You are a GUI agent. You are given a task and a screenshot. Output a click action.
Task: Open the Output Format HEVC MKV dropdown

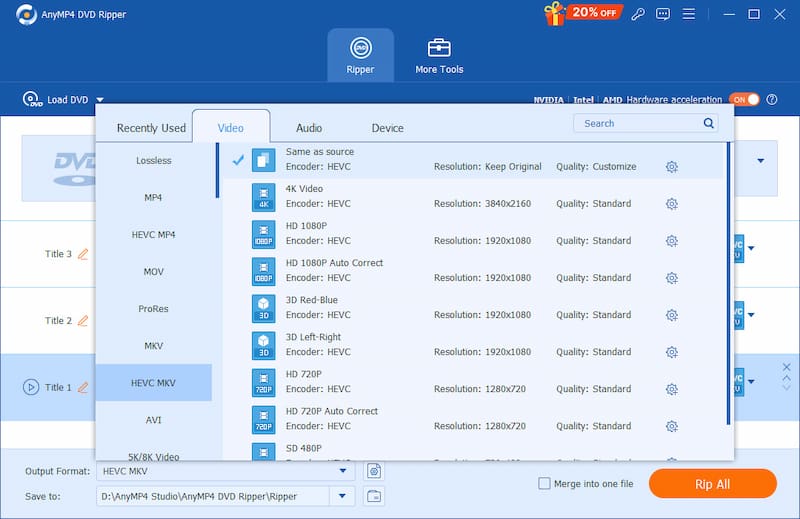point(226,471)
